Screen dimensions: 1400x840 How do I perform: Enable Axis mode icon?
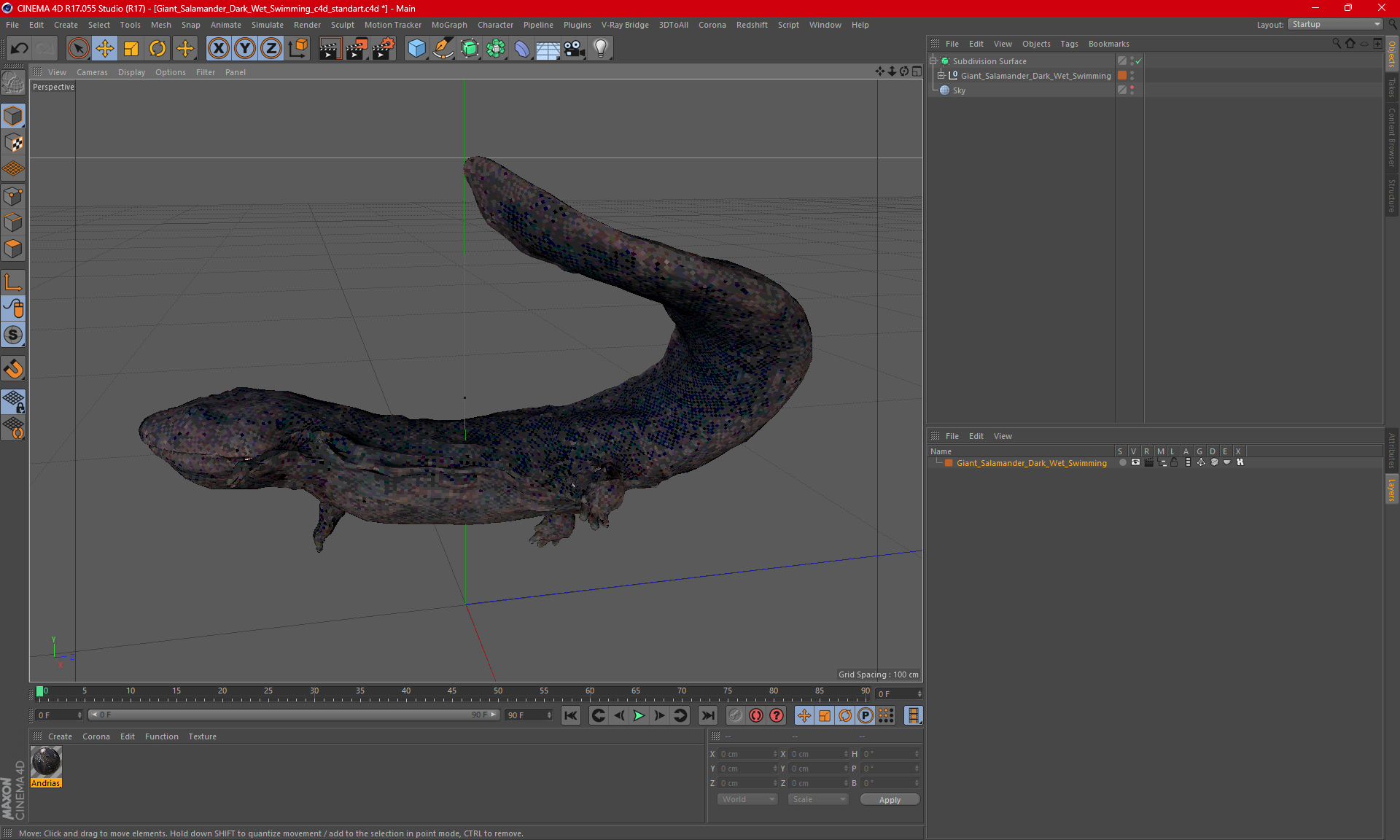pyautogui.click(x=13, y=282)
